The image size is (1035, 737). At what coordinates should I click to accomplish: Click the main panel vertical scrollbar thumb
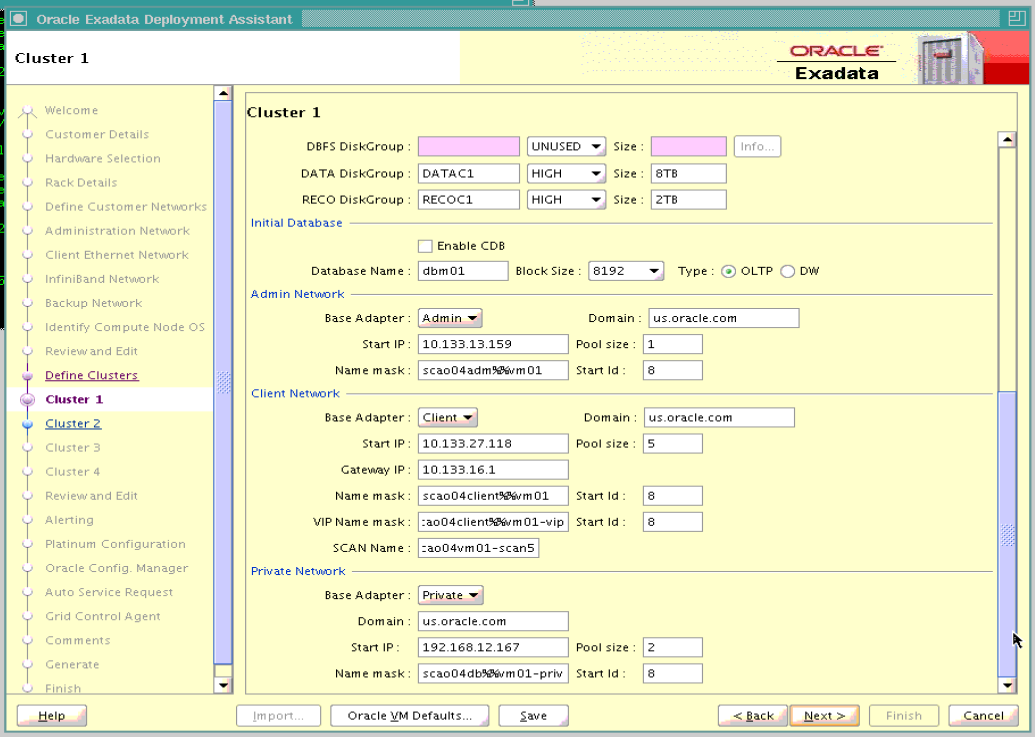click(1007, 534)
